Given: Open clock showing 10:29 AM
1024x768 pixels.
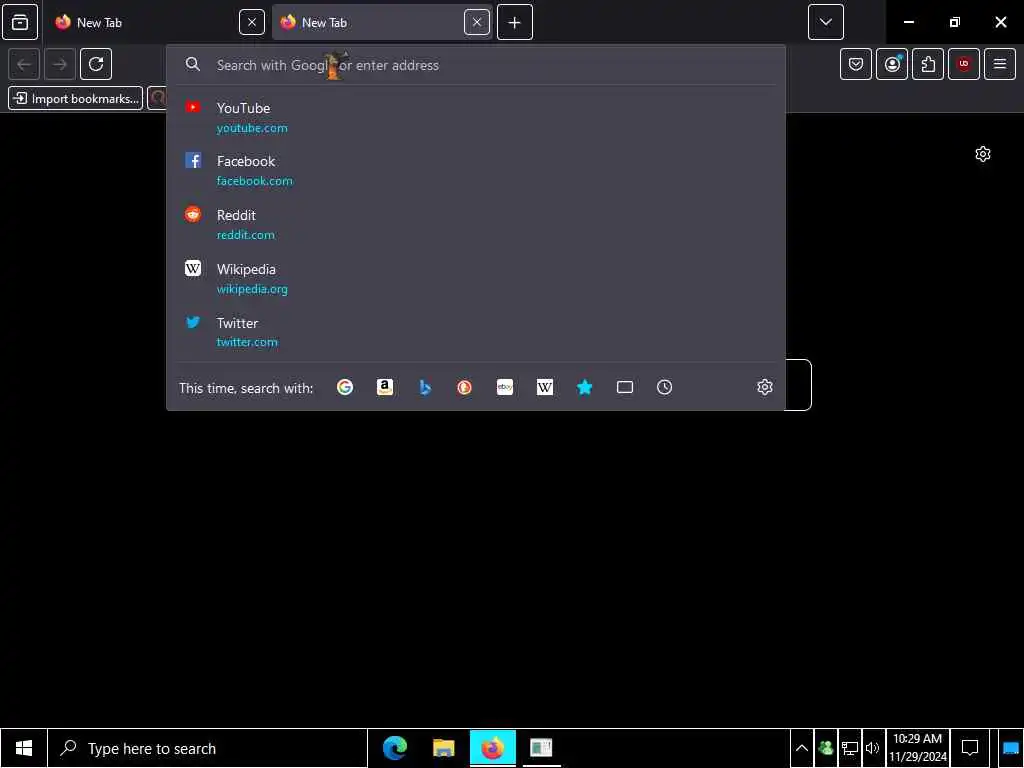Looking at the screenshot, I should (918, 748).
